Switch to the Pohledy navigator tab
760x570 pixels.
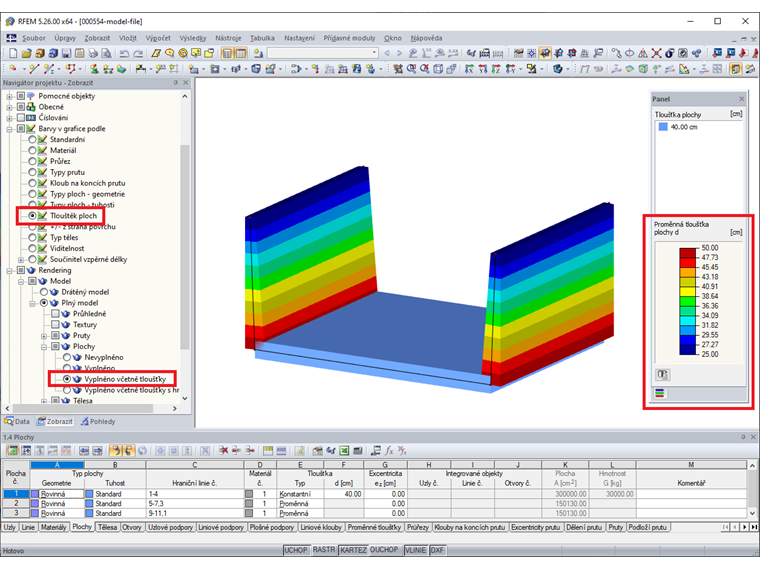[x=98, y=421]
